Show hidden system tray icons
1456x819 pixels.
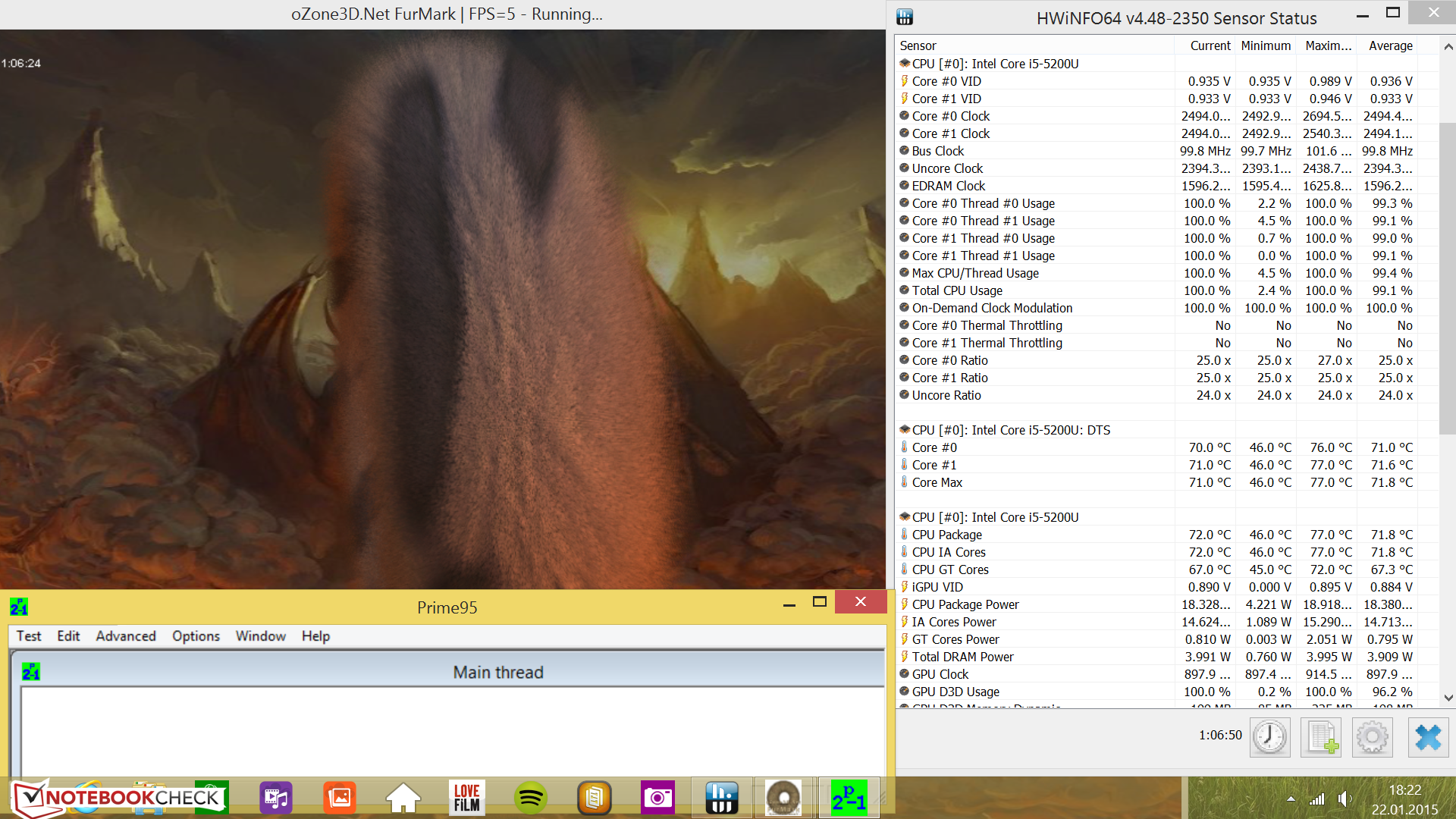pyautogui.click(x=1291, y=799)
